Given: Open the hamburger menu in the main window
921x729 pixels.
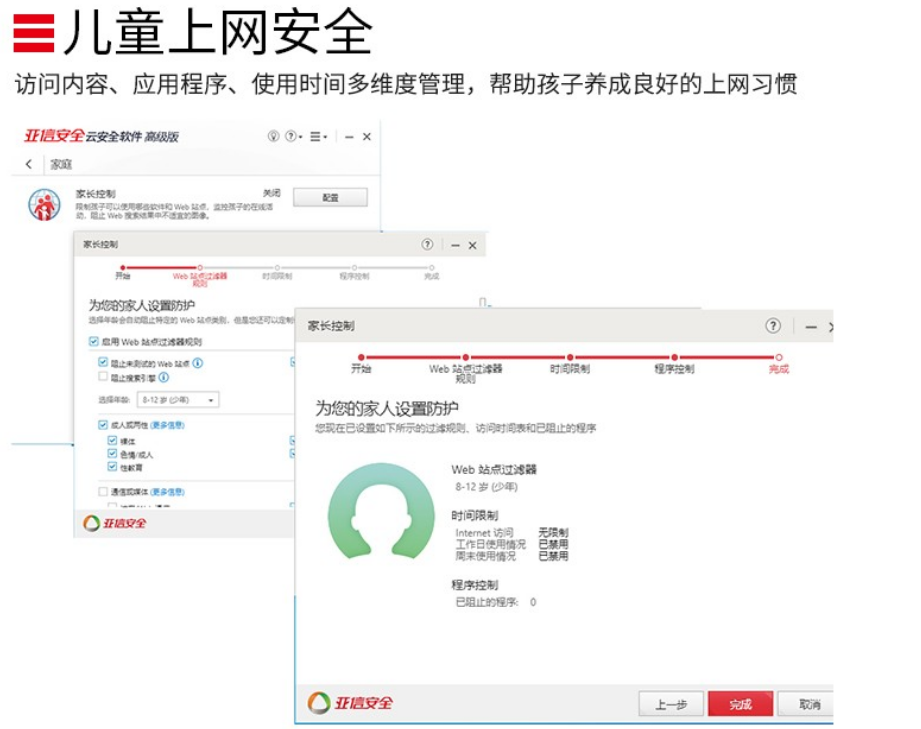Looking at the screenshot, I should (x=318, y=136).
